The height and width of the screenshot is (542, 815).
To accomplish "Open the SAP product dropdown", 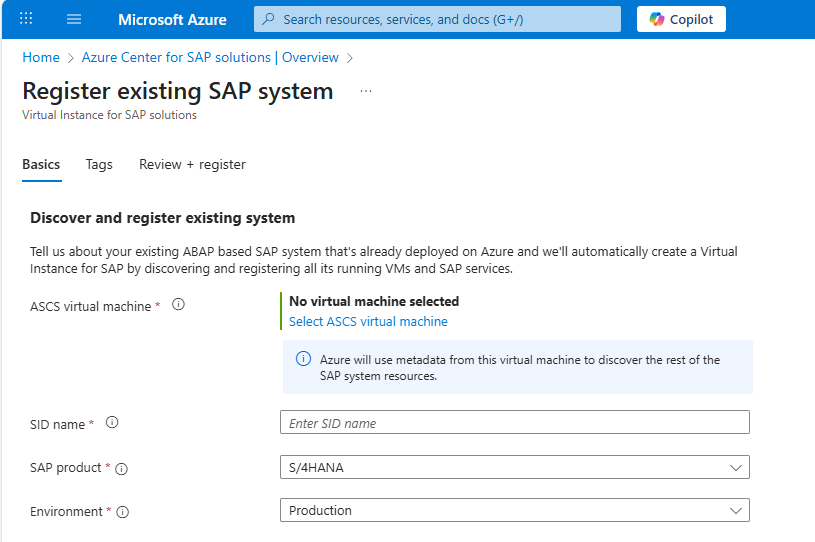I will pyautogui.click(x=515, y=467).
